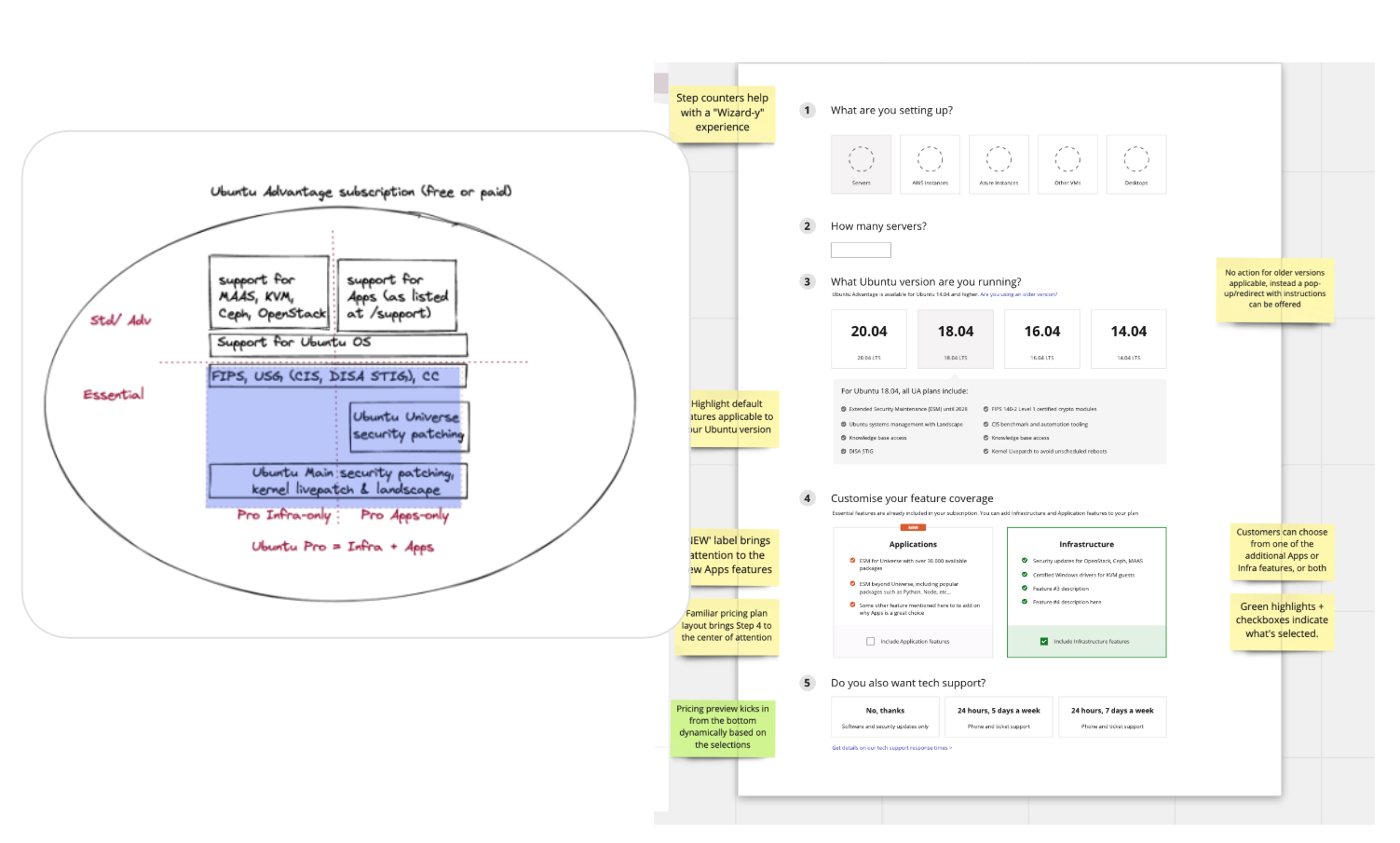Screen dimensions: 1400x843
Task: Select the Desktops dashed circle icon
Action: click(1136, 158)
